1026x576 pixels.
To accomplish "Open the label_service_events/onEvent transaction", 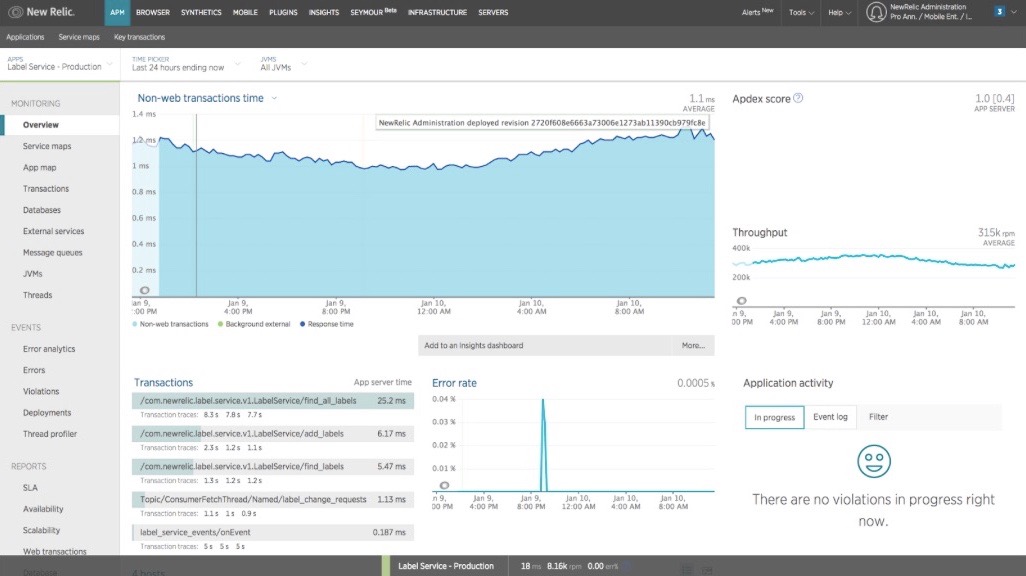I will coord(273,532).
